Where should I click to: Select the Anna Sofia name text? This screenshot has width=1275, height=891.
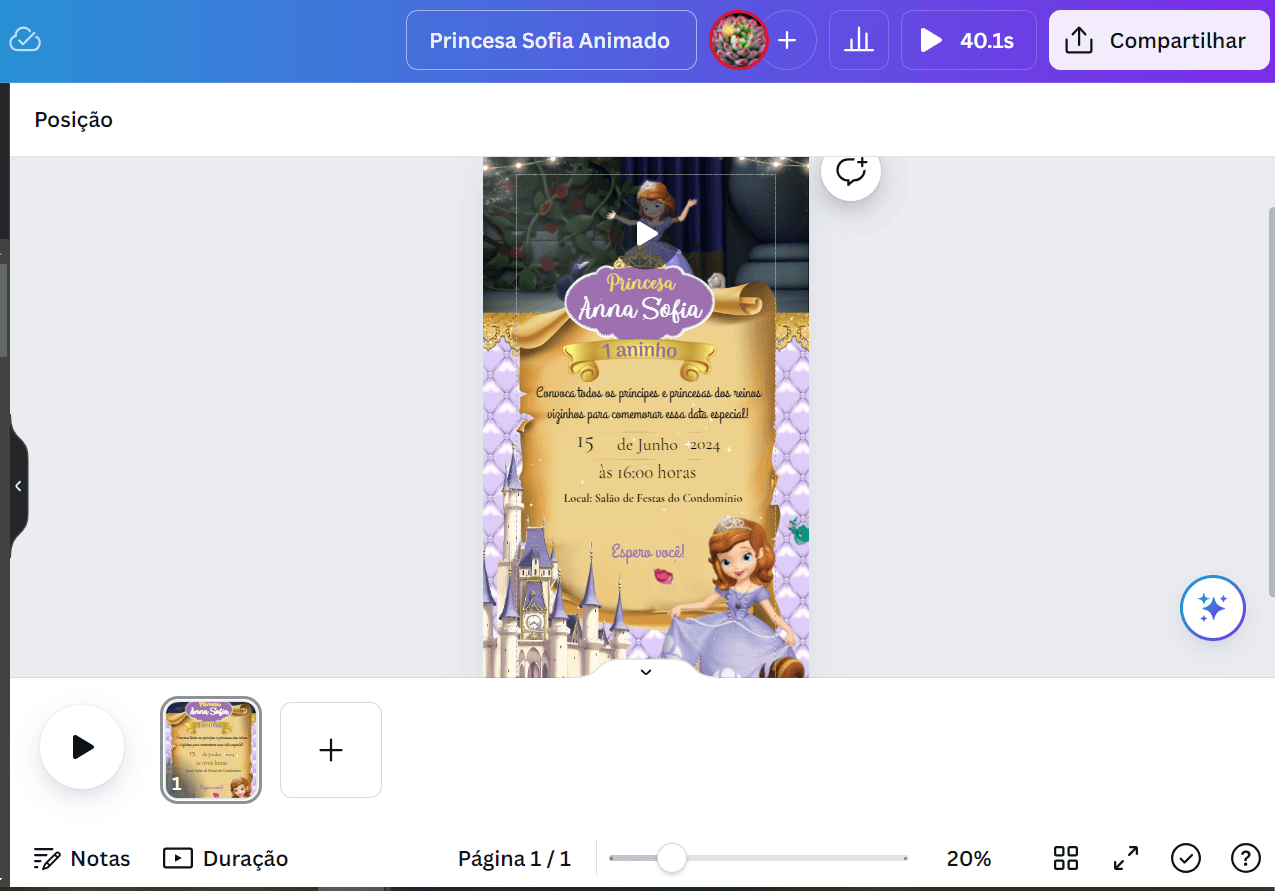point(640,311)
